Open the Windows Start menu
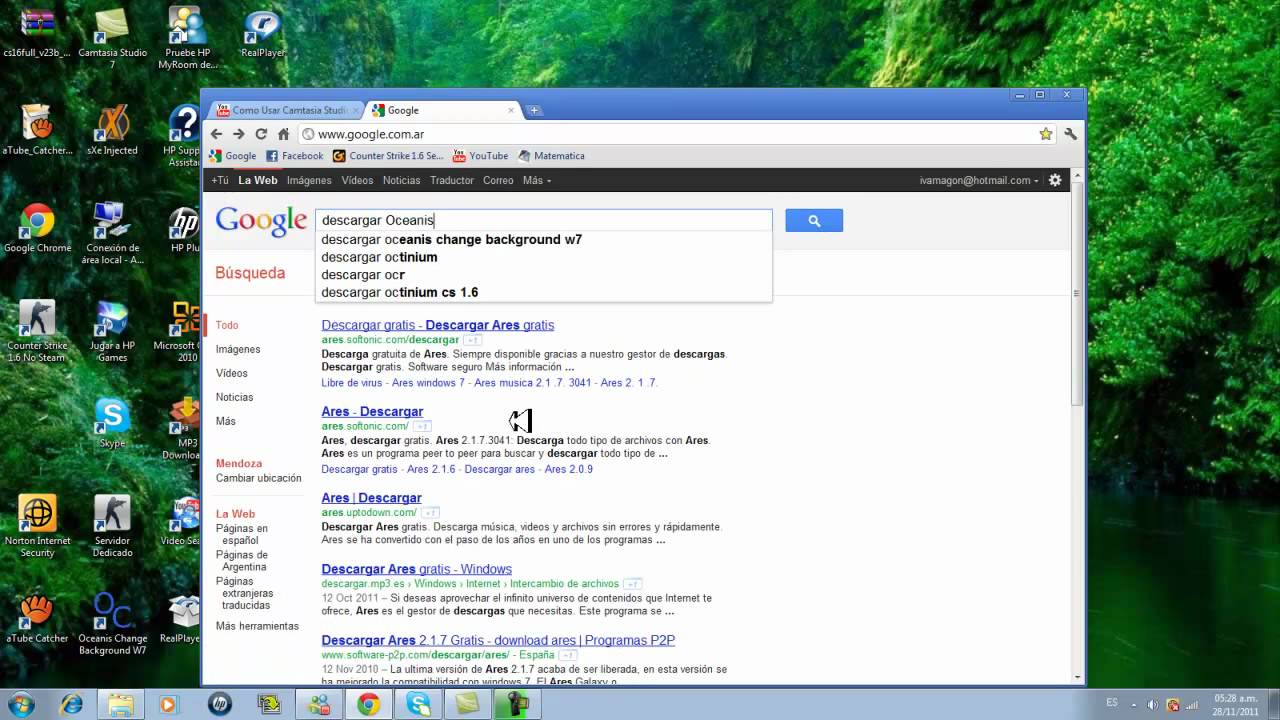 [21, 704]
